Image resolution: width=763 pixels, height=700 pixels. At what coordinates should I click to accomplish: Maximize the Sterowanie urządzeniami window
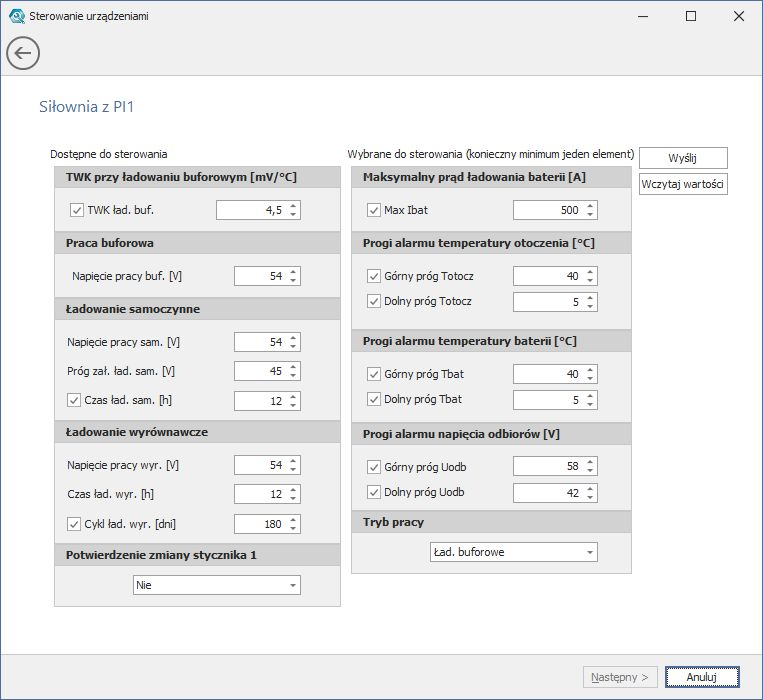[690, 16]
